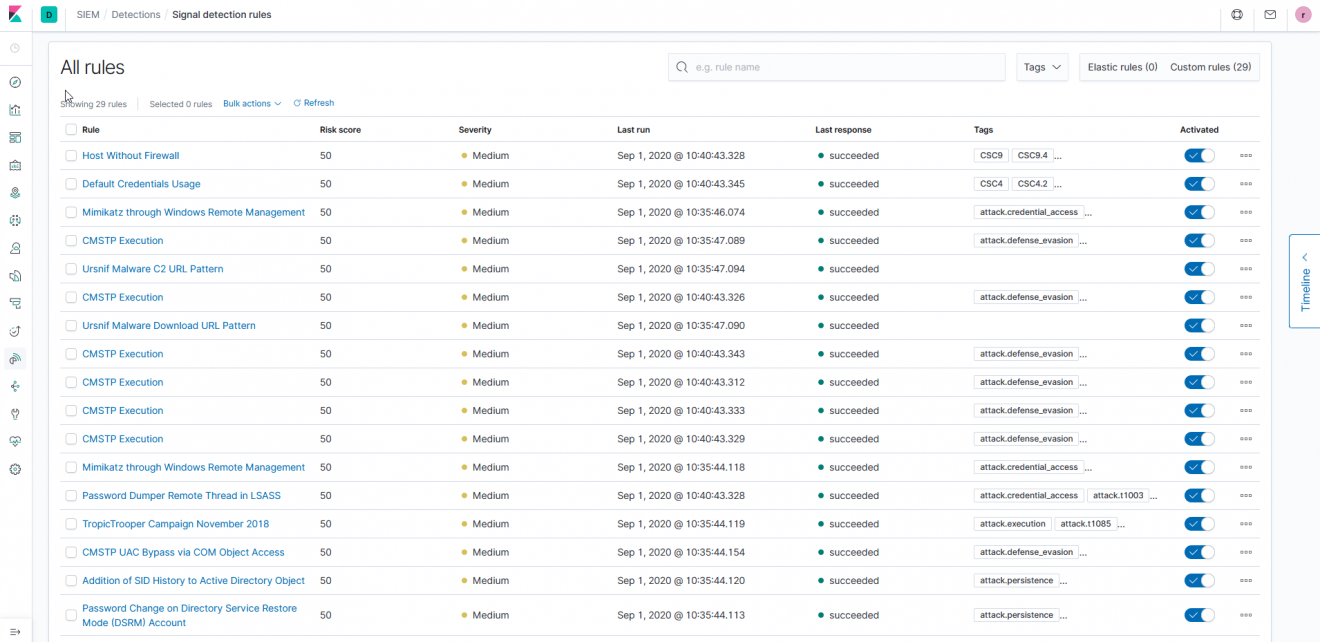Open Stack Monitoring heartbeat sidebar icon
The width and height of the screenshot is (1320, 642).
pyautogui.click(x=15, y=441)
